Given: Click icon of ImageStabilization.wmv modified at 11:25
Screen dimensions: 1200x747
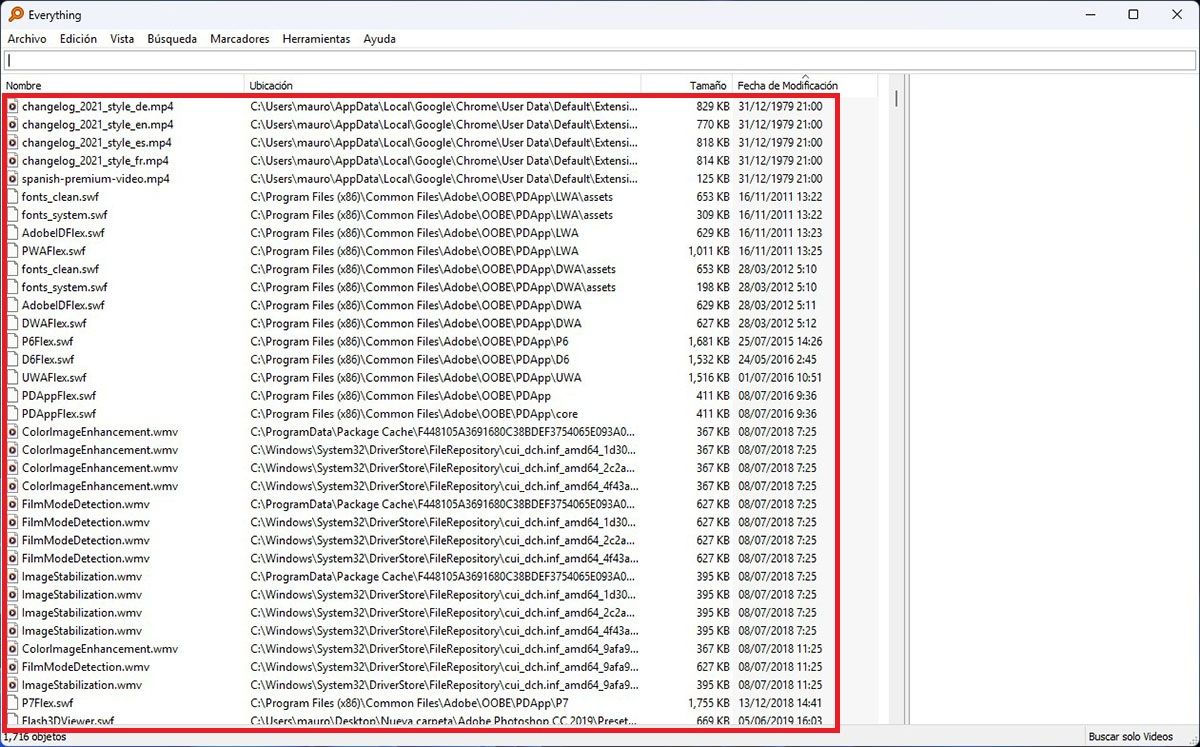Looking at the screenshot, I should pos(13,685).
